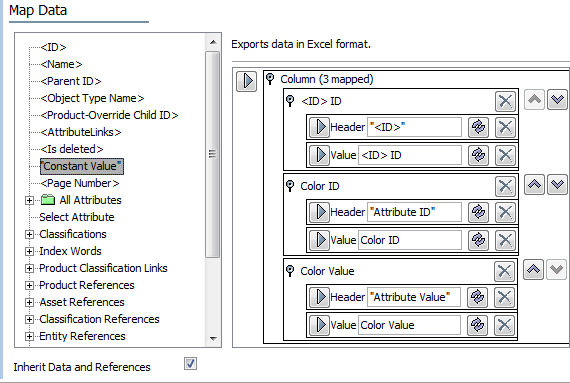
Task: Delete the "Attribute Value" header entry
Action: pyautogui.click(x=504, y=297)
